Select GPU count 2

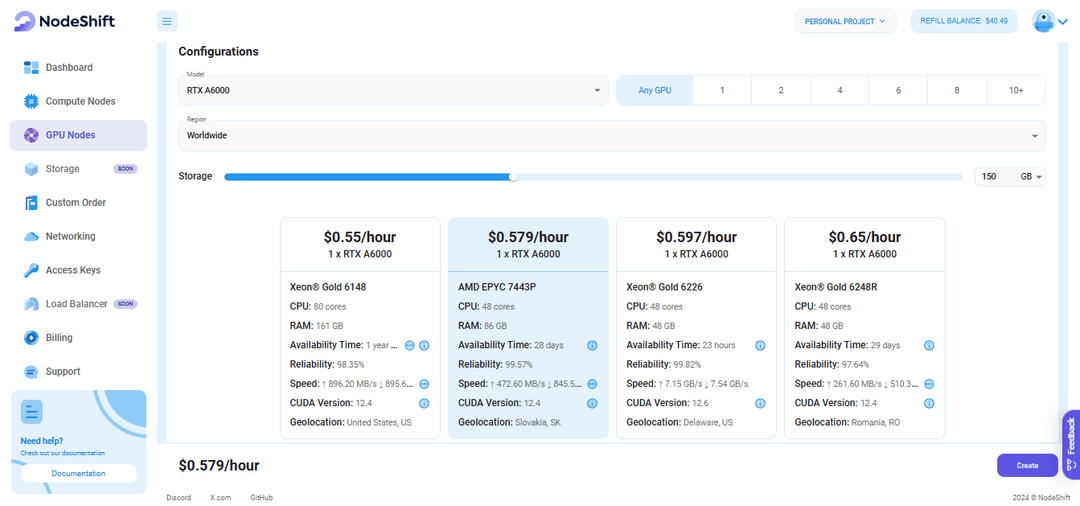click(x=781, y=90)
